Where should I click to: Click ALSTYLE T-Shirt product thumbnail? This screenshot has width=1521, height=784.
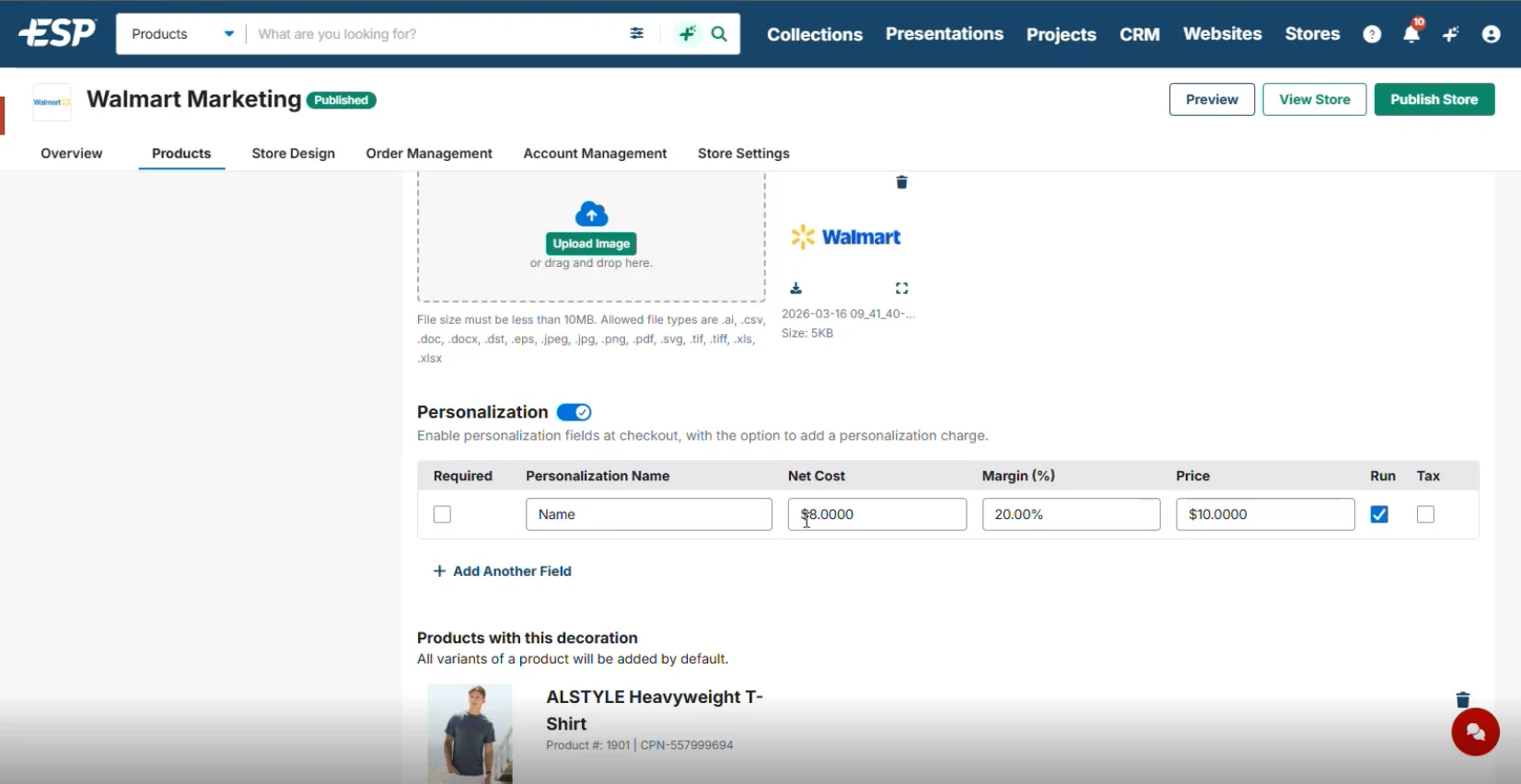tap(470, 733)
